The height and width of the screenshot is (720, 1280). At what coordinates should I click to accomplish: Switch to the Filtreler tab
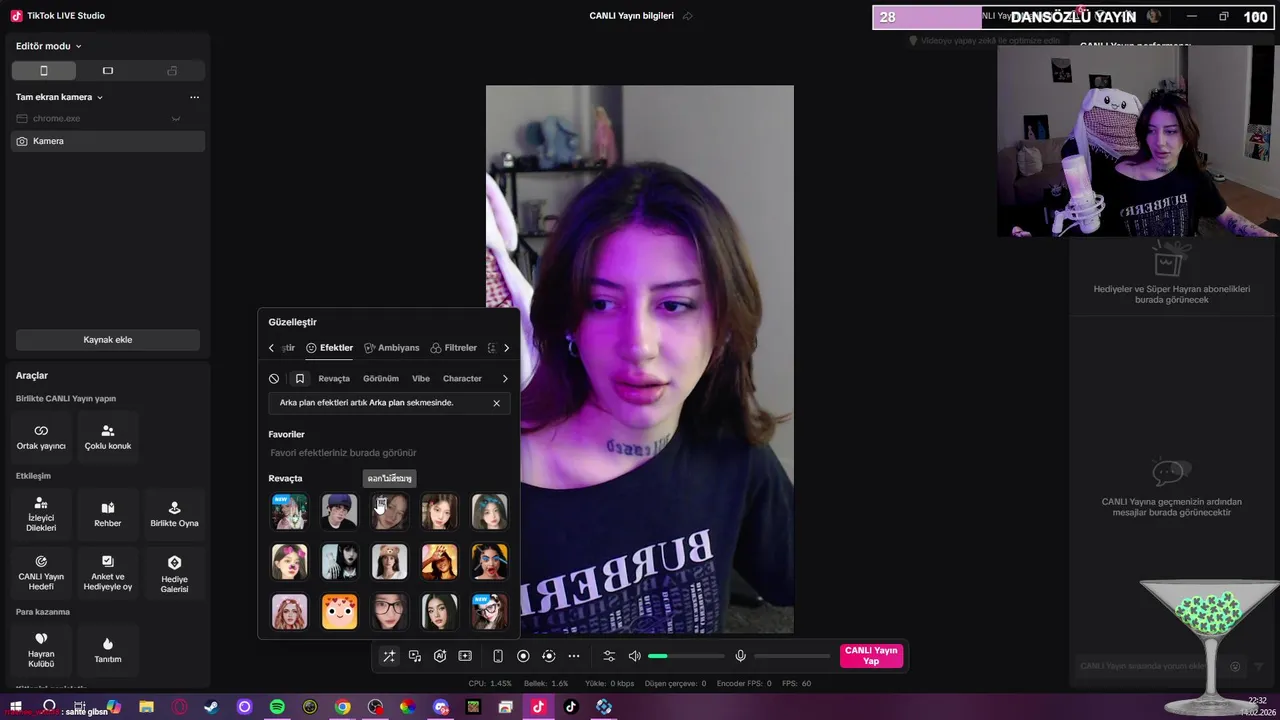pyautogui.click(x=454, y=348)
